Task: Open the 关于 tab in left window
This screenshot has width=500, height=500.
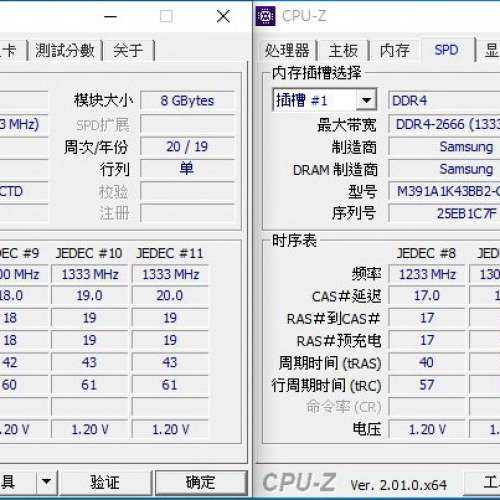Action: pyautogui.click(x=128, y=51)
